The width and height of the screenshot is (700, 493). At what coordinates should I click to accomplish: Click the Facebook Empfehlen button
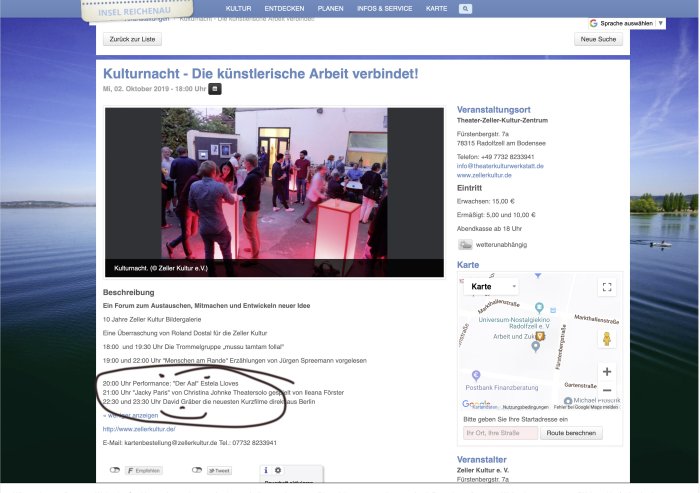[x=143, y=471]
